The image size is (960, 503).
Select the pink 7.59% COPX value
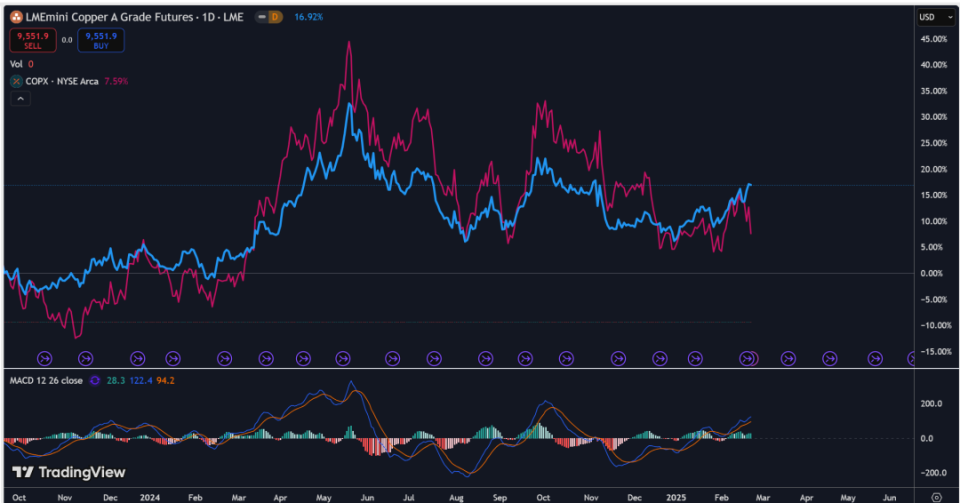click(116, 81)
